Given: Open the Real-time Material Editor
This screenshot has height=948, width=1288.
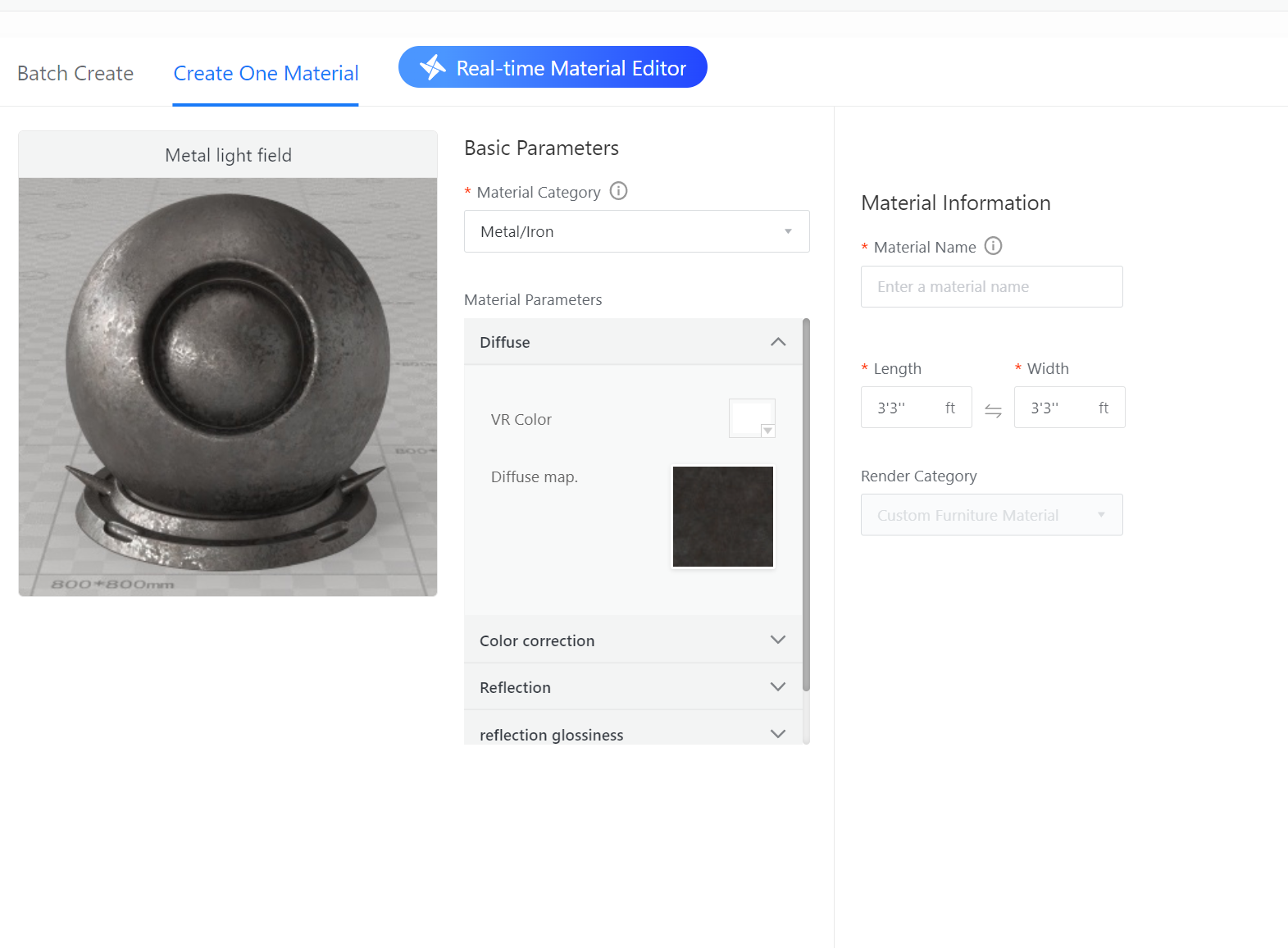Looking at the screenshot, I should 553,67.
